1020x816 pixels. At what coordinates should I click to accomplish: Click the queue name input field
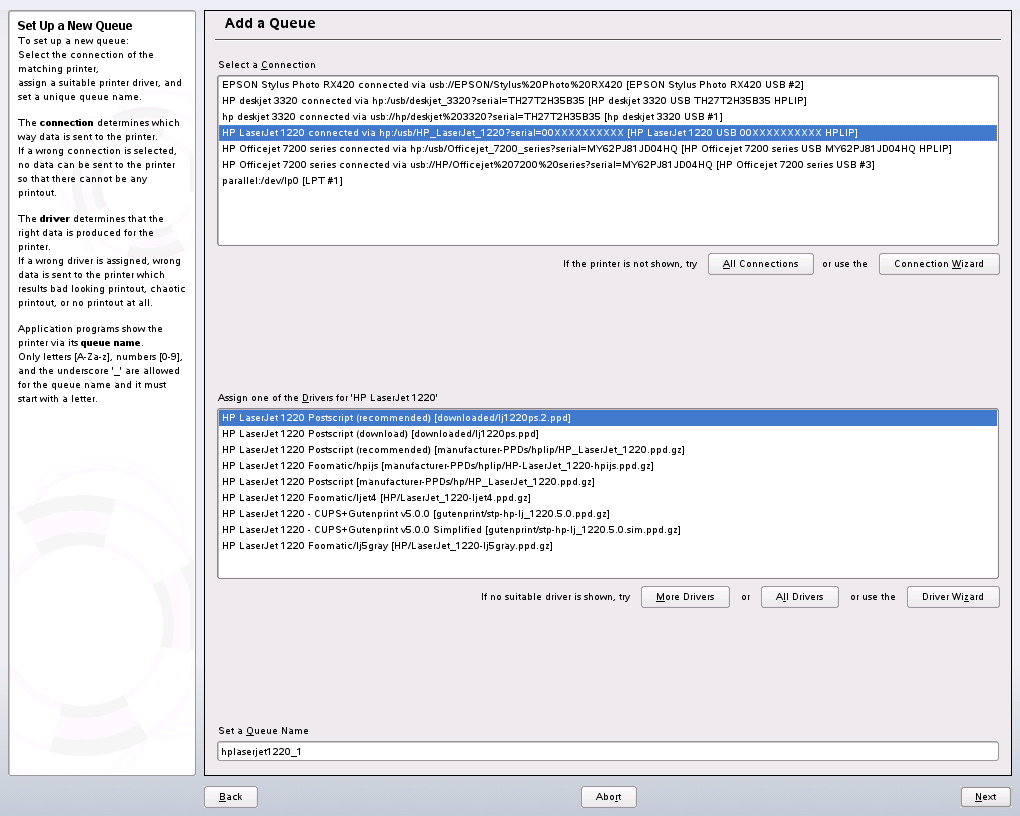point(607,751)
